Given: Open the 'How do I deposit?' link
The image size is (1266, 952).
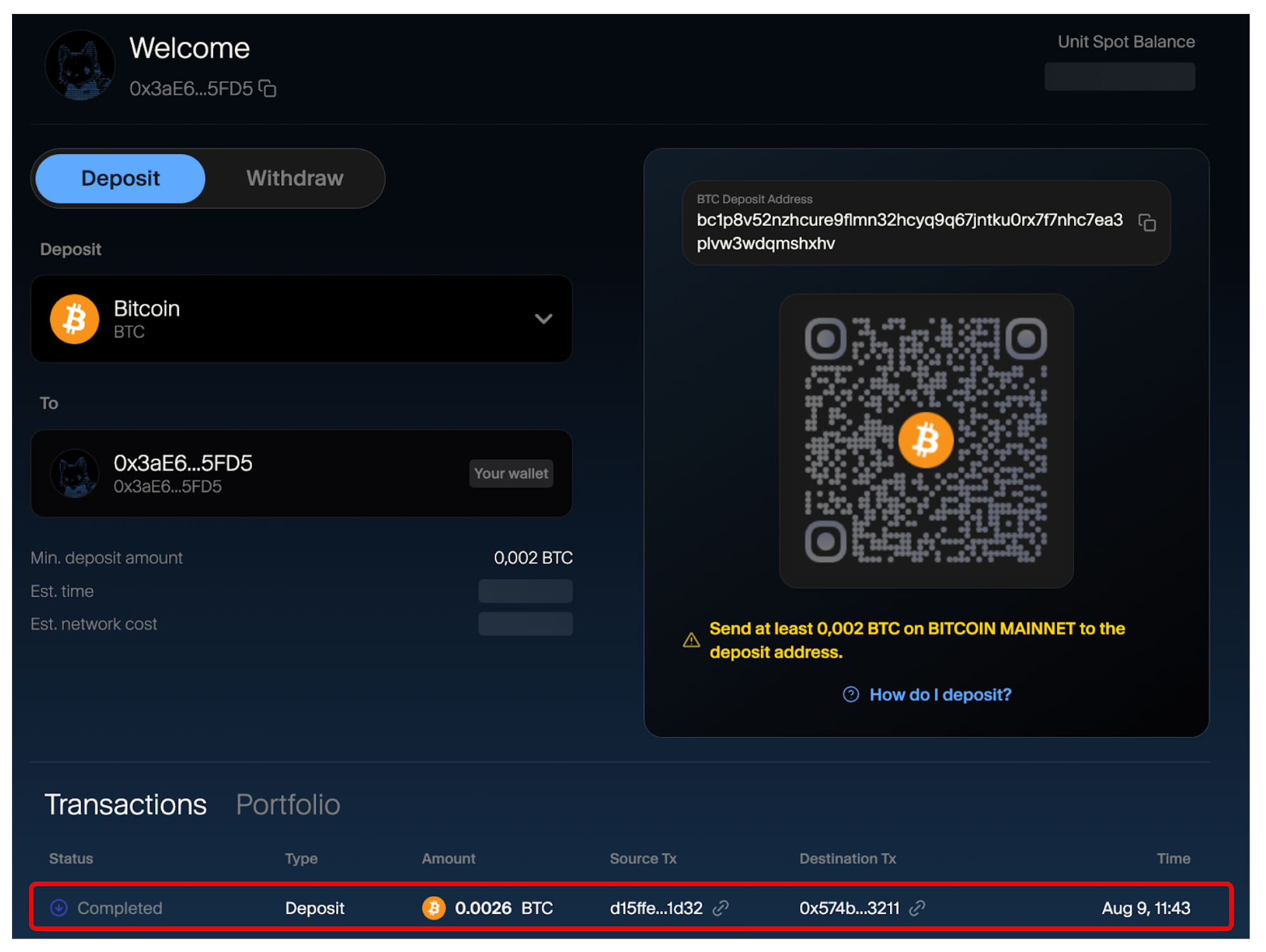Looking at the screenshot, I should point(940,694).
